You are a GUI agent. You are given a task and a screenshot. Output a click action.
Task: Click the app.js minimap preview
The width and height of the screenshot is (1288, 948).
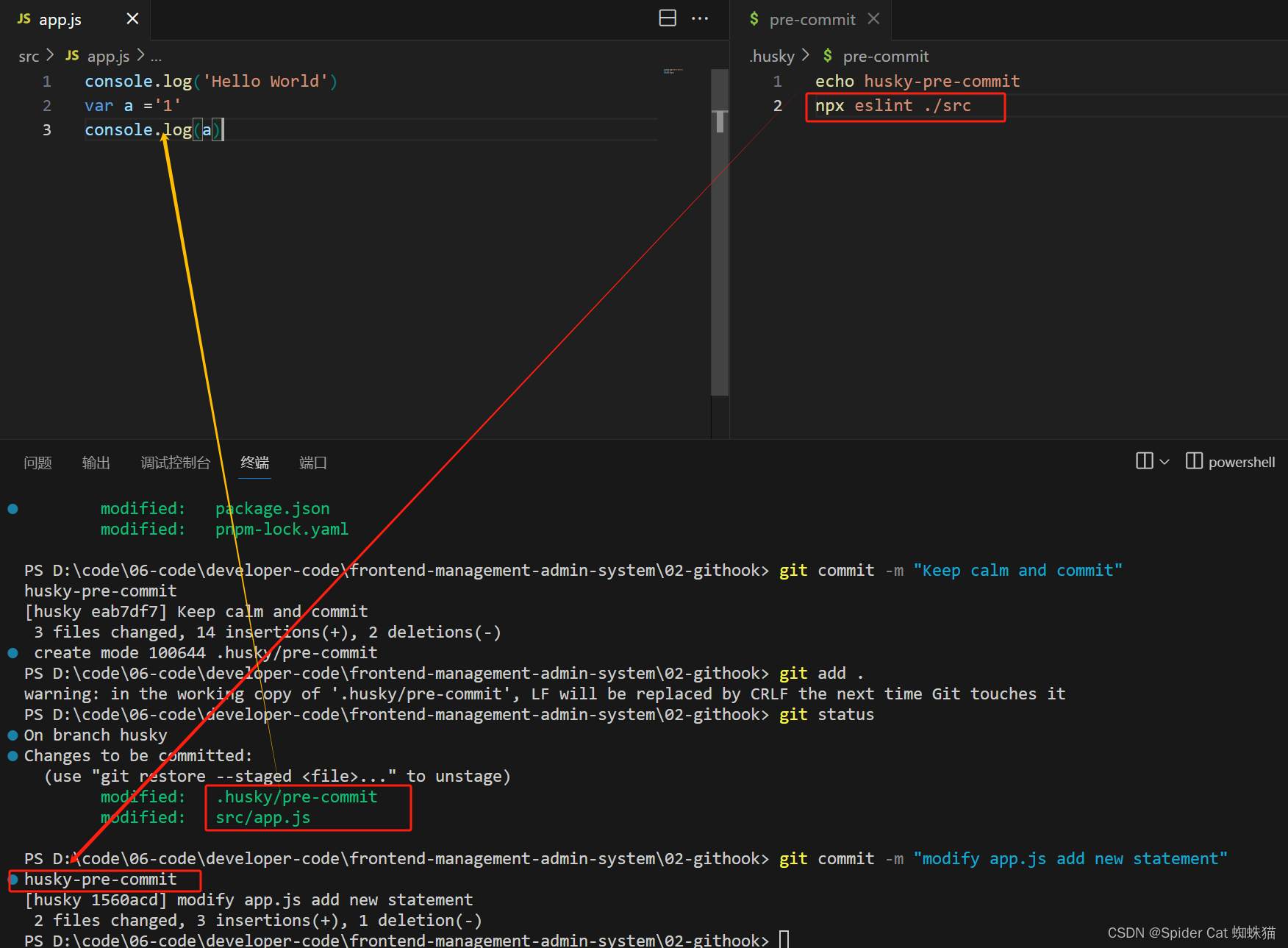click(x=673, y=71)
